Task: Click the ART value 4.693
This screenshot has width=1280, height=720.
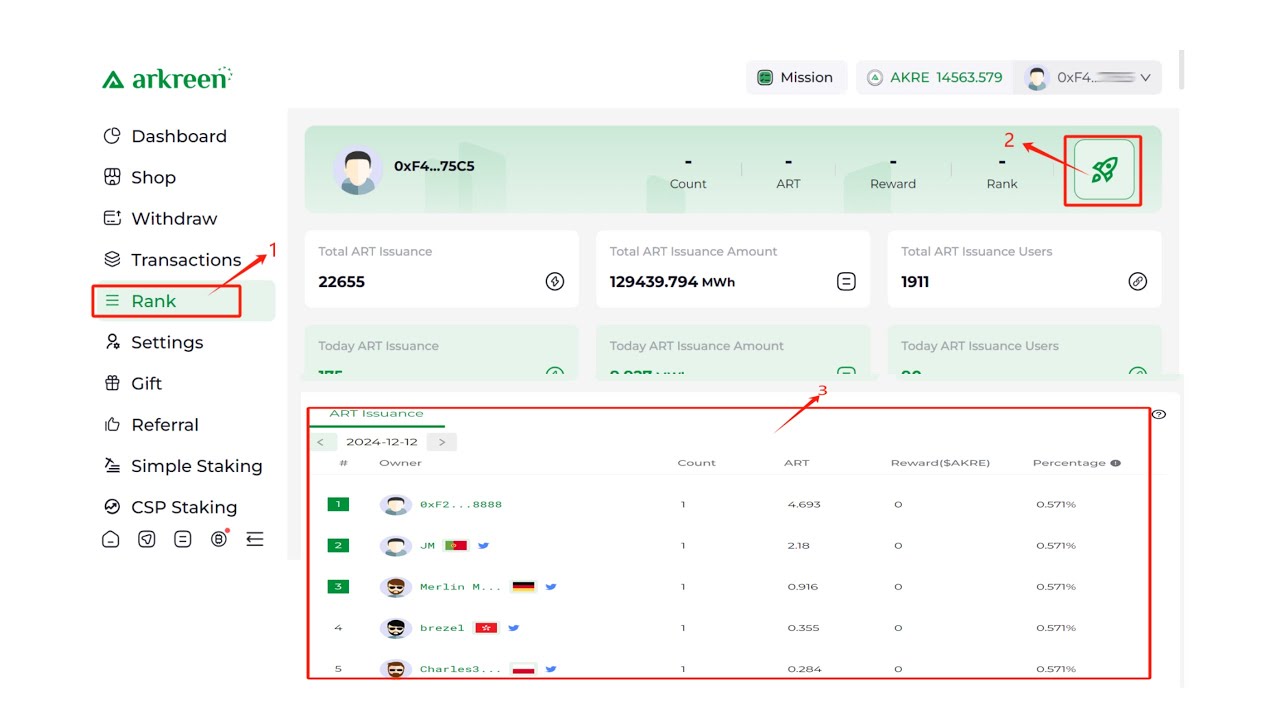Action: pos(804,505)
